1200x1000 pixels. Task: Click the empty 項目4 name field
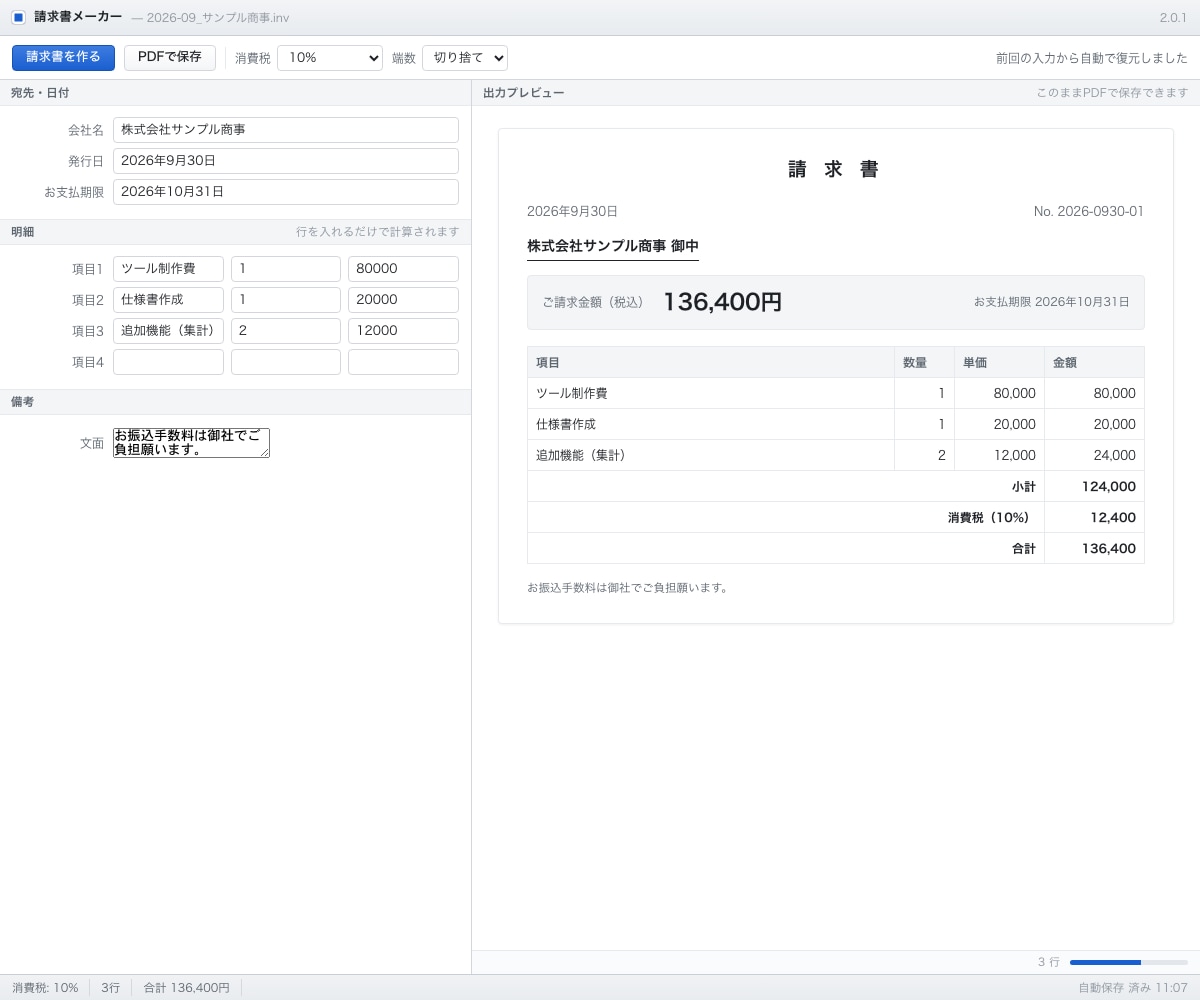[x=168, y=362]
